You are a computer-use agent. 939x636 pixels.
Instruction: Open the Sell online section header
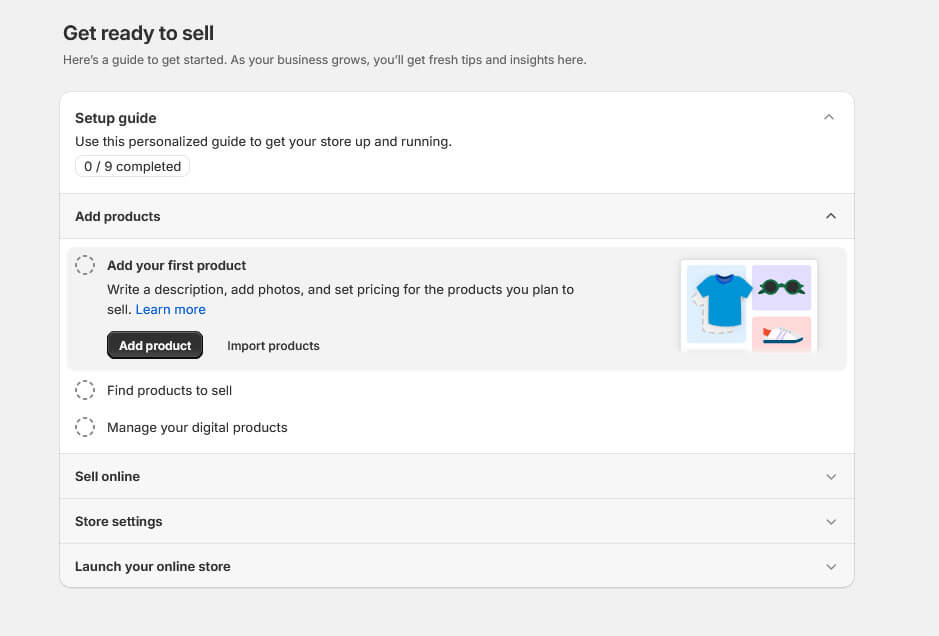[107, 477]
